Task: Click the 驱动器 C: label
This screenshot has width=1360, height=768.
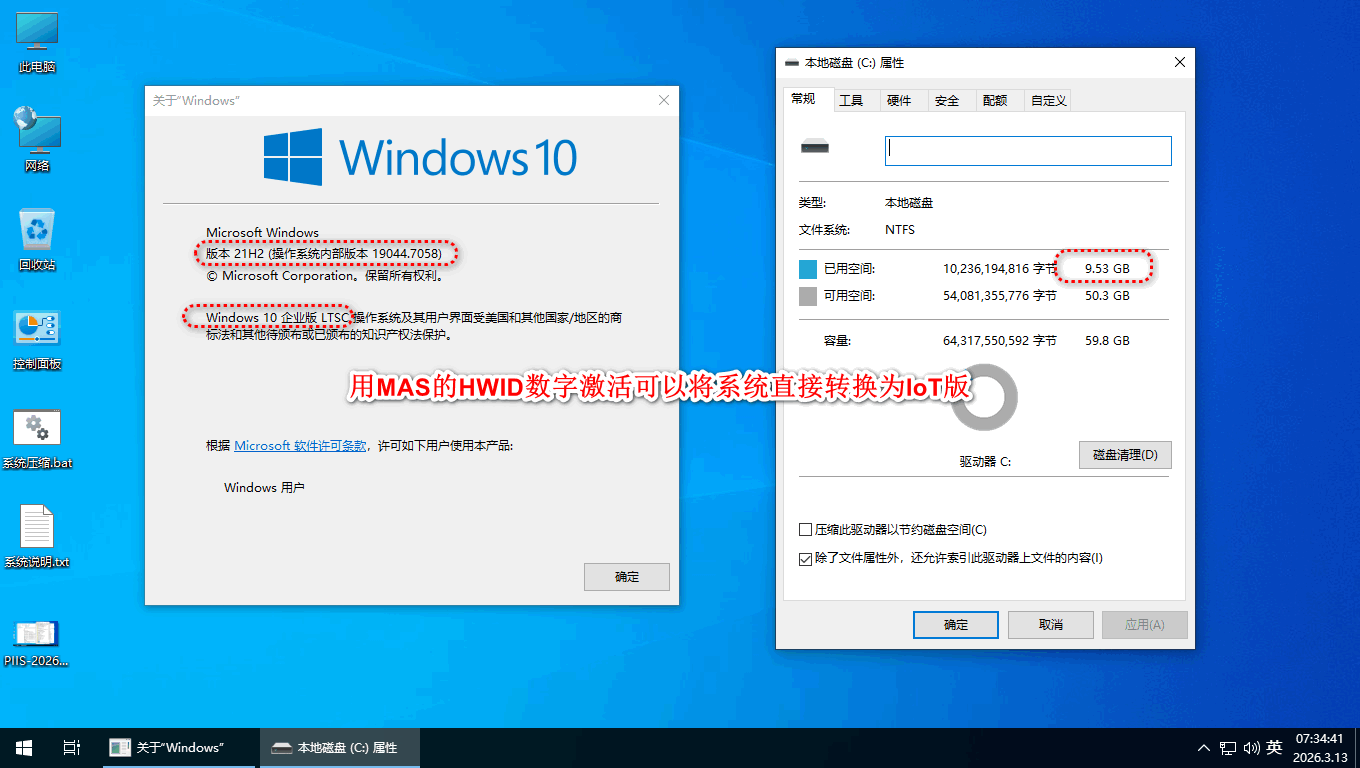Action: tap(985, 462)
